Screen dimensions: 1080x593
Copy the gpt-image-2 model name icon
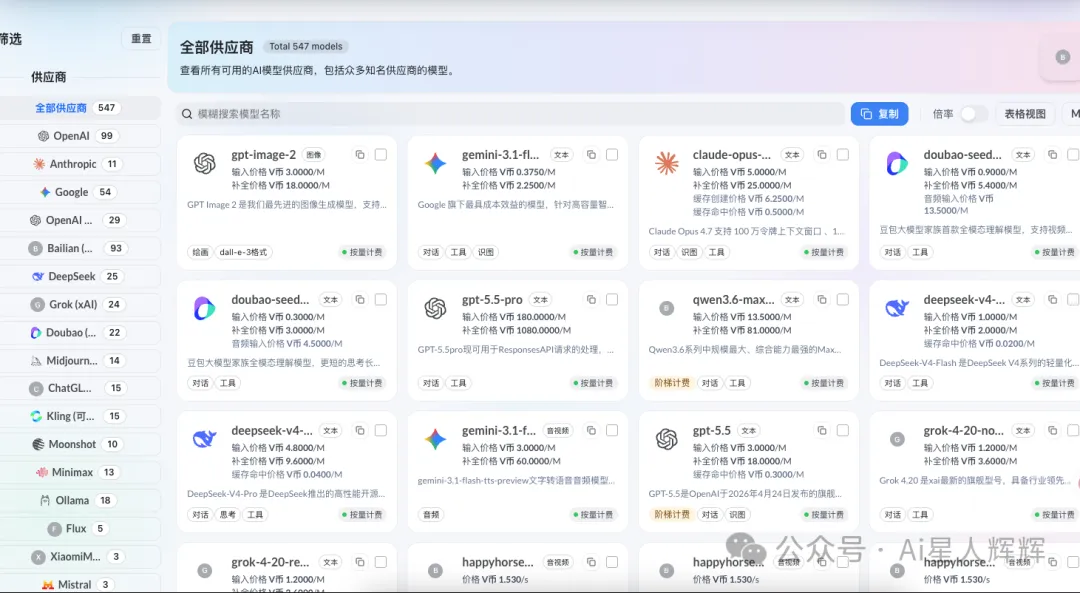tap(360, 155)
